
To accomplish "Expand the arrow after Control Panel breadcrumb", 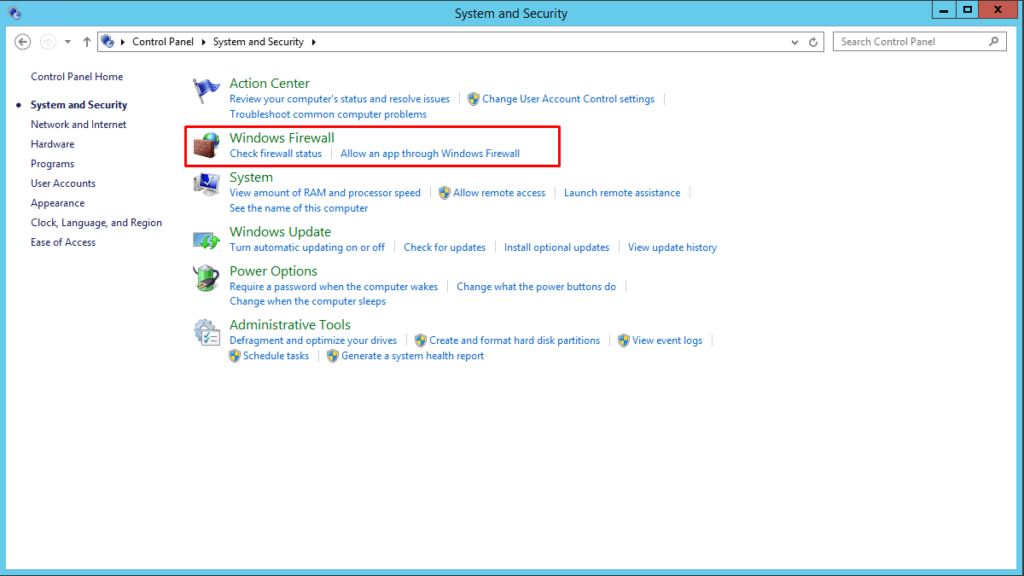I will coord(203,42).
